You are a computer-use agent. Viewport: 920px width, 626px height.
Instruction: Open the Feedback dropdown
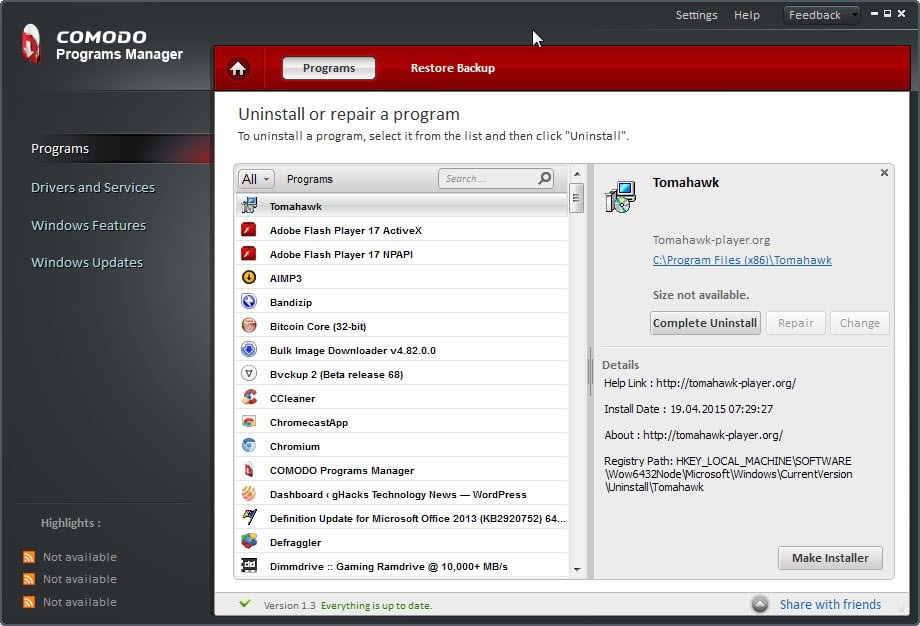point(821,15)
